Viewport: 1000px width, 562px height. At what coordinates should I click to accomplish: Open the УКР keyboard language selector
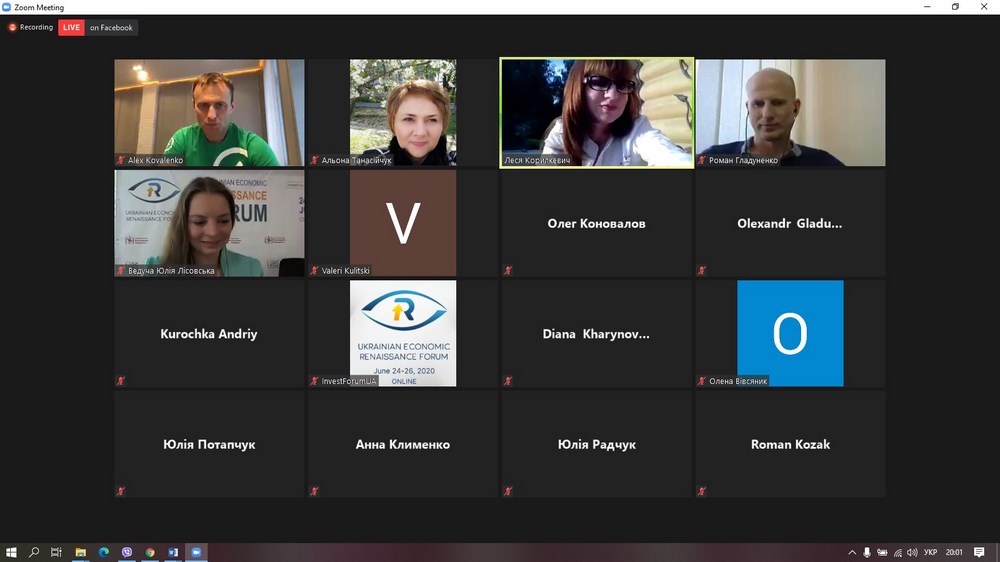coord(930,552)
